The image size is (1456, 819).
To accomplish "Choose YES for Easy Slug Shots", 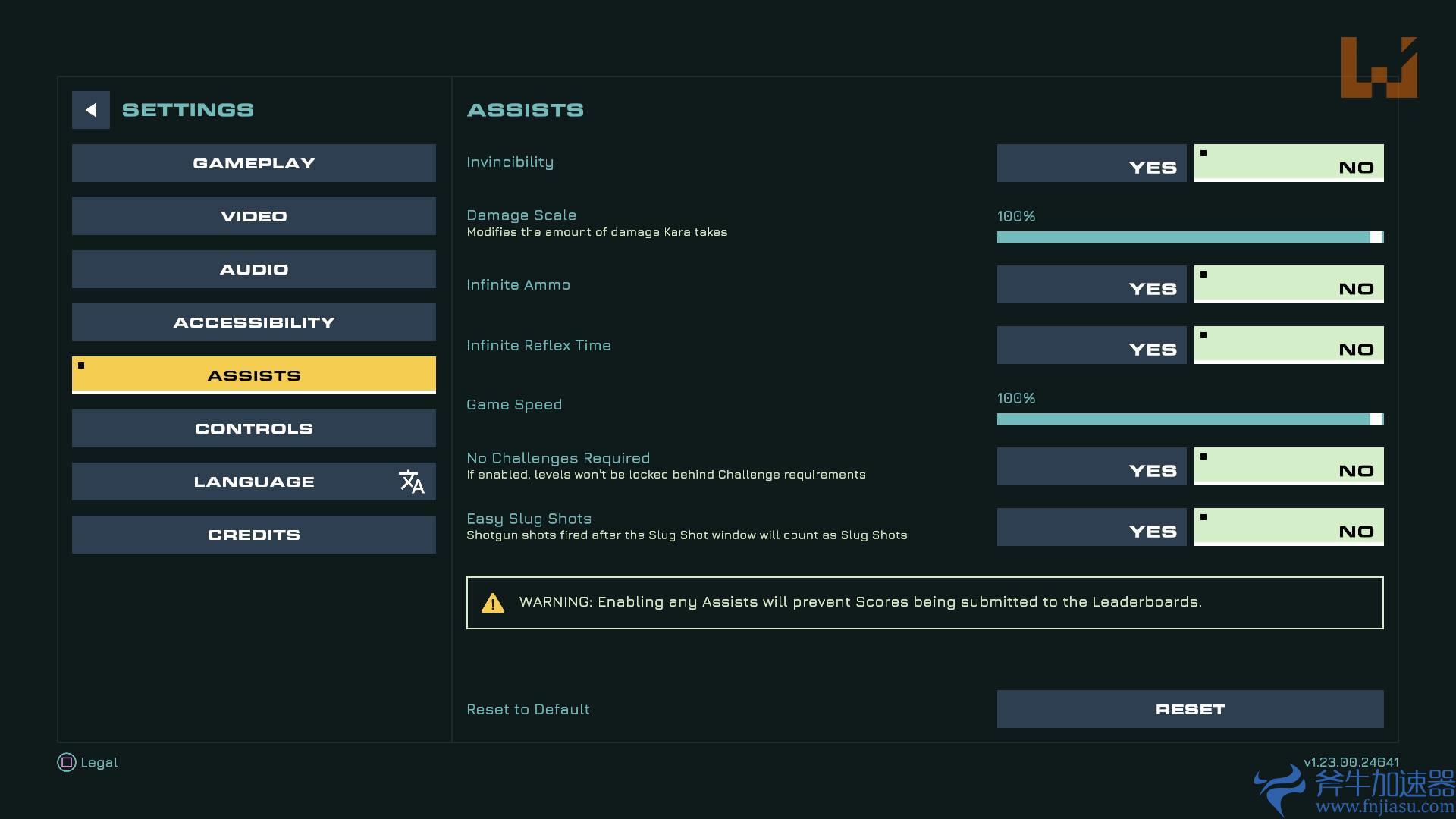I will tap(1091, 527).
